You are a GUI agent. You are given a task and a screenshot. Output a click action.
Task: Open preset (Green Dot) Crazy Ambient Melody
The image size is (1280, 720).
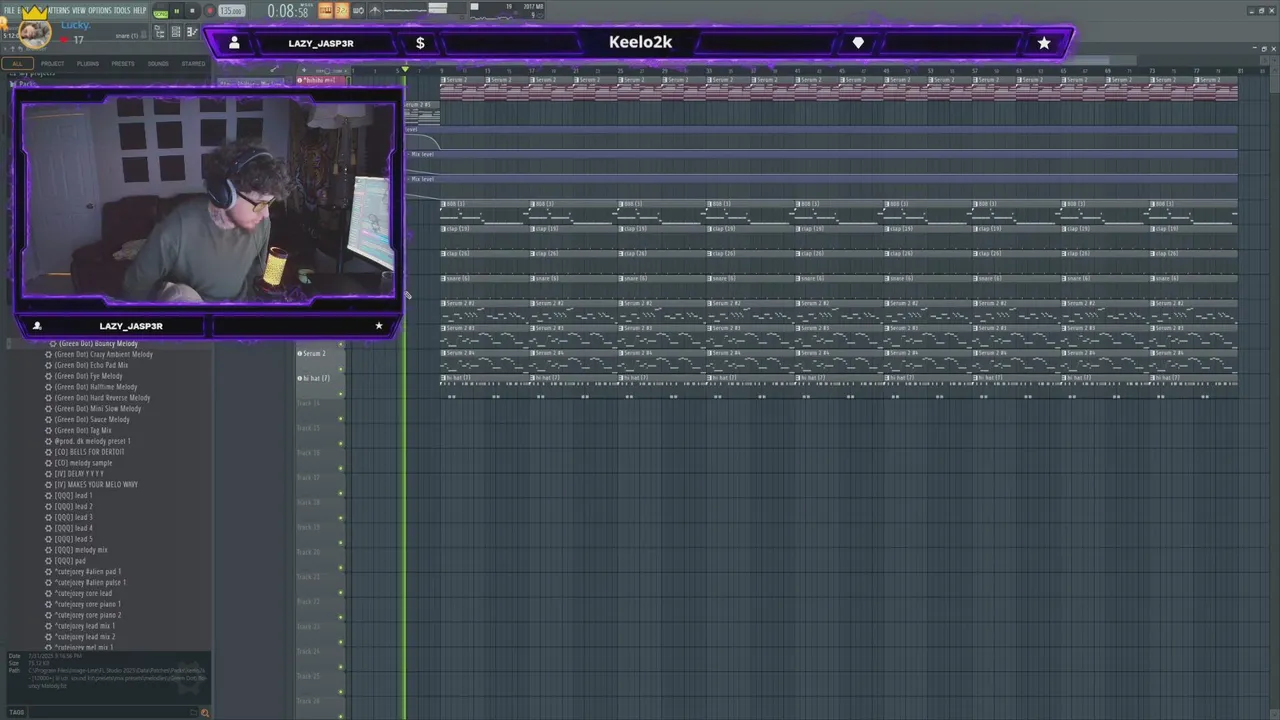[104, 354]
